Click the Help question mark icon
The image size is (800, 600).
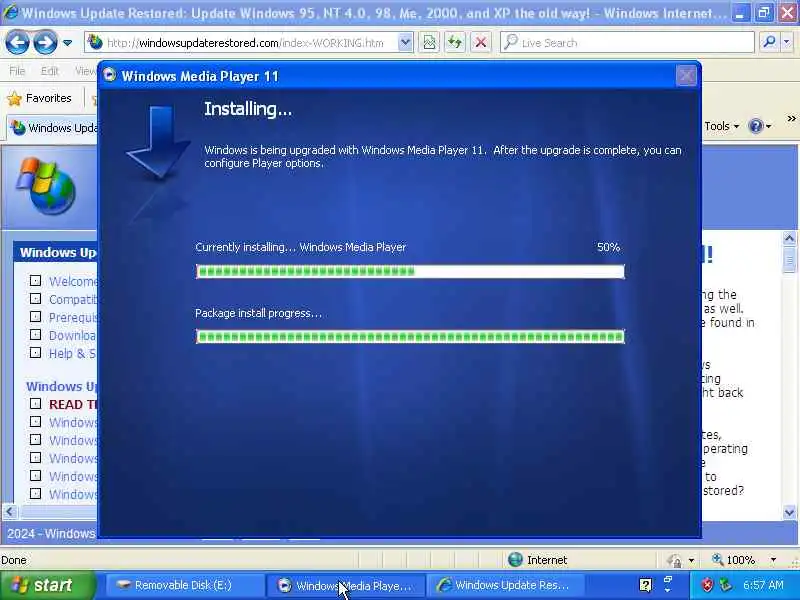(756, 126)
